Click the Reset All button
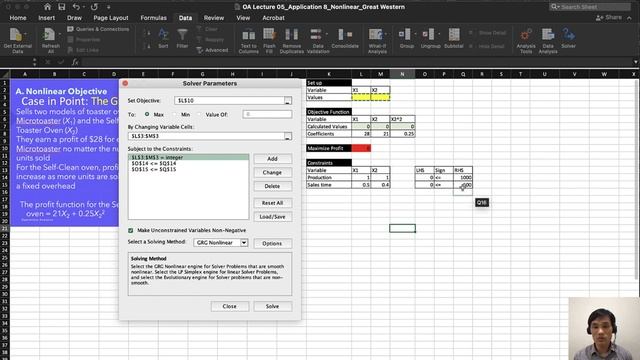 click(272, 203)
